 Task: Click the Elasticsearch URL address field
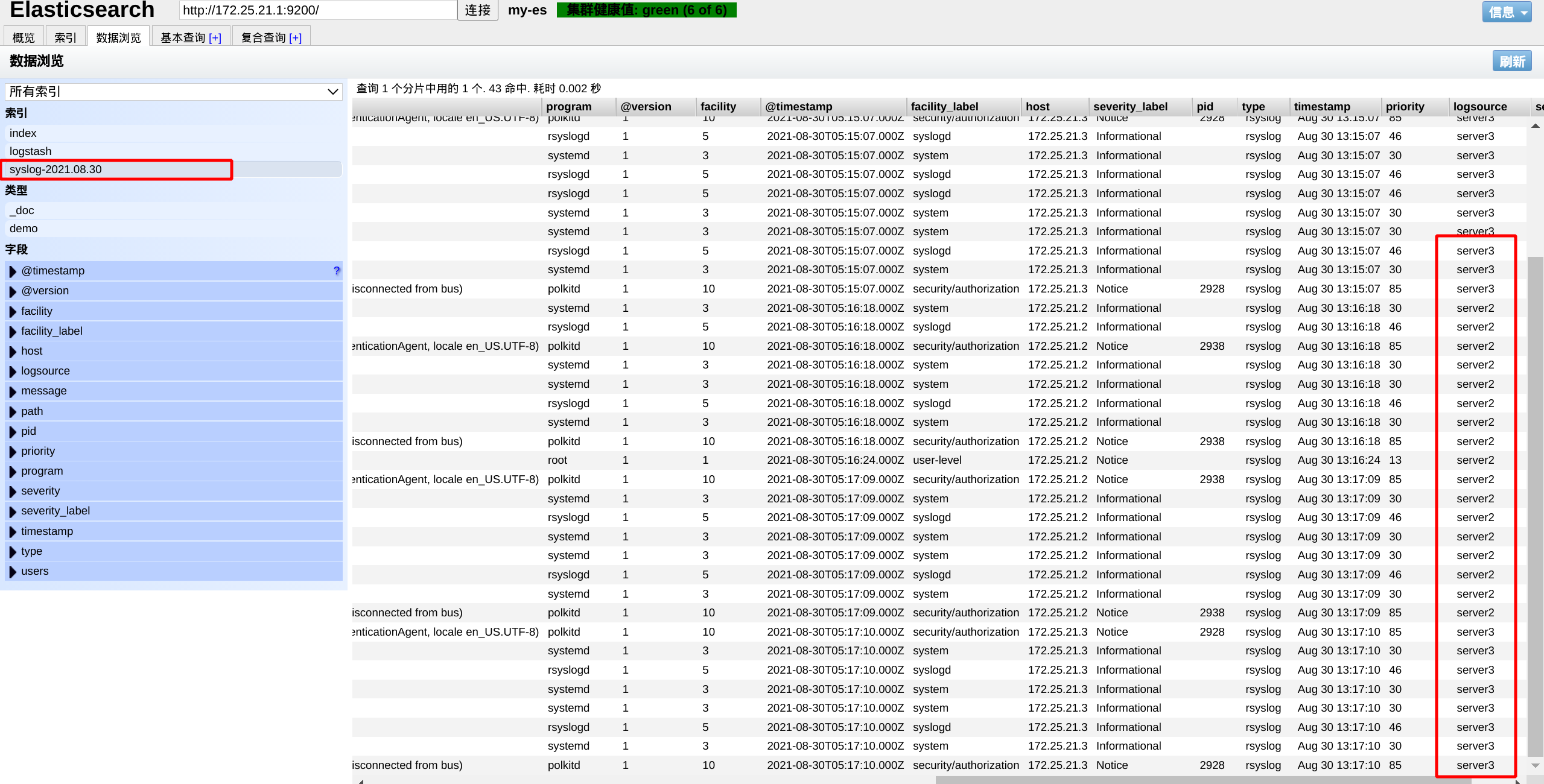point(317,10)
